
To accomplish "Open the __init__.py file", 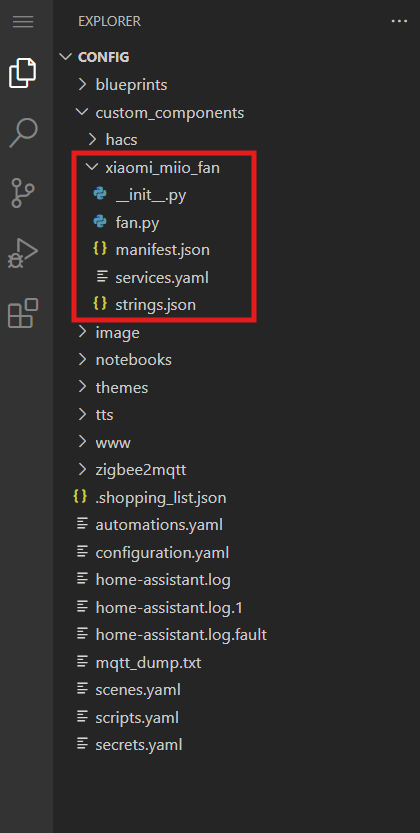I will [x=151, y=196].
